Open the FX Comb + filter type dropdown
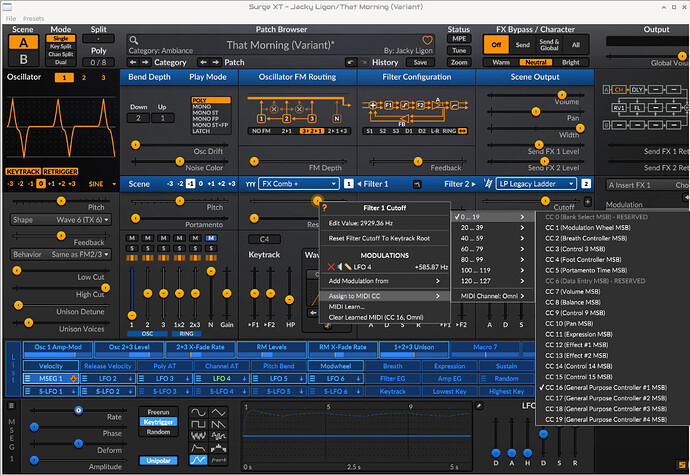 click(299, 184)
